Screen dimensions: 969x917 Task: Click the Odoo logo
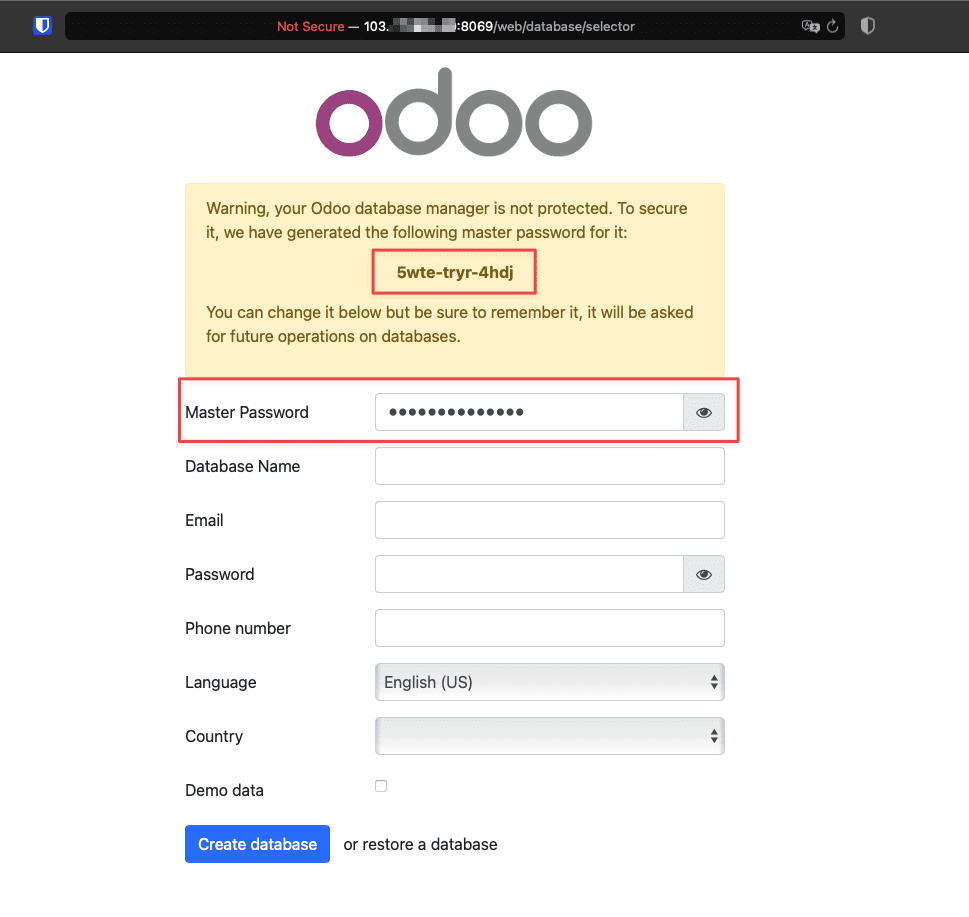click(454, 112)
